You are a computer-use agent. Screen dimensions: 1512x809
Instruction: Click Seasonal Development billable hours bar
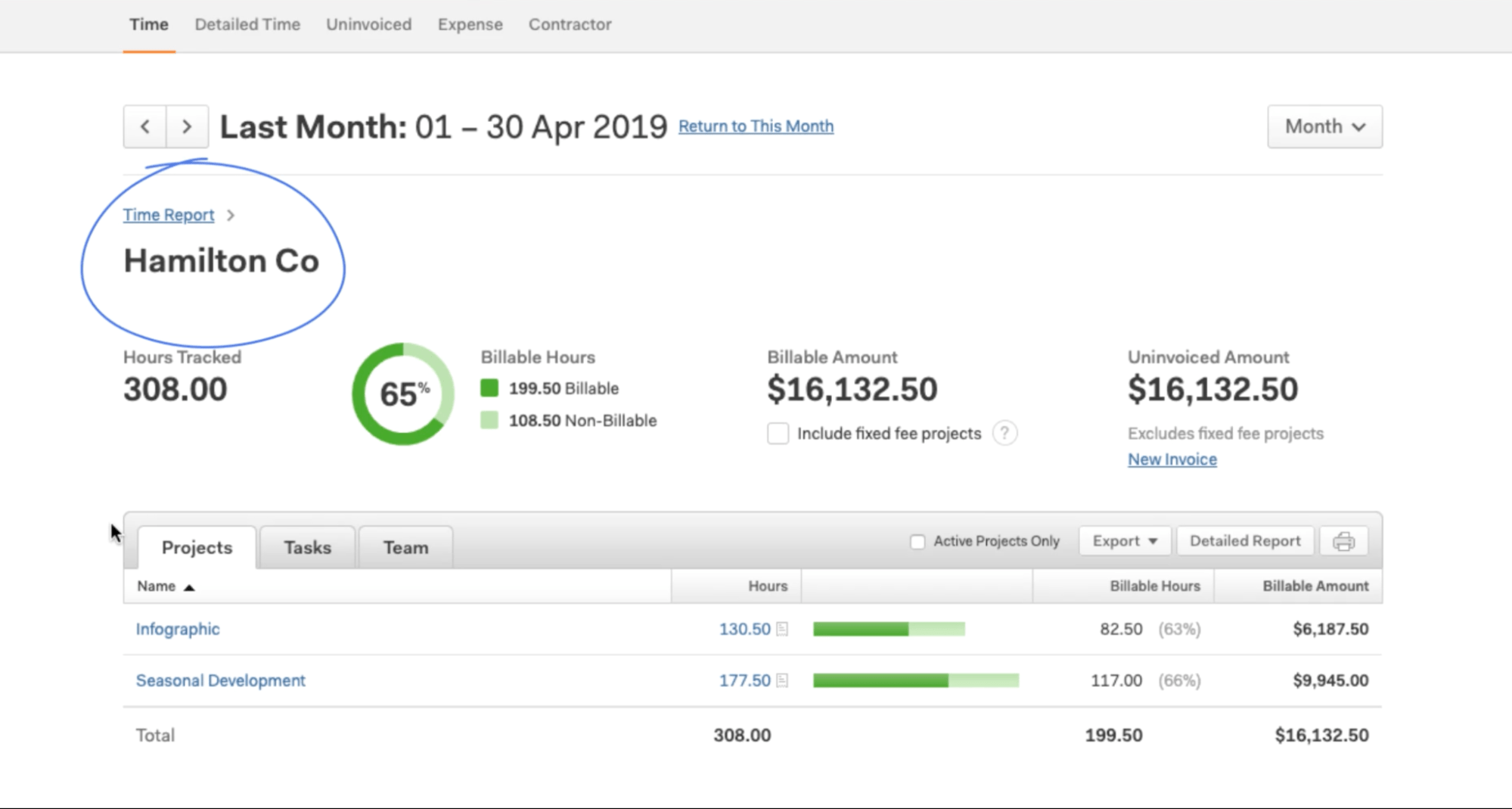tap(916, 680)
